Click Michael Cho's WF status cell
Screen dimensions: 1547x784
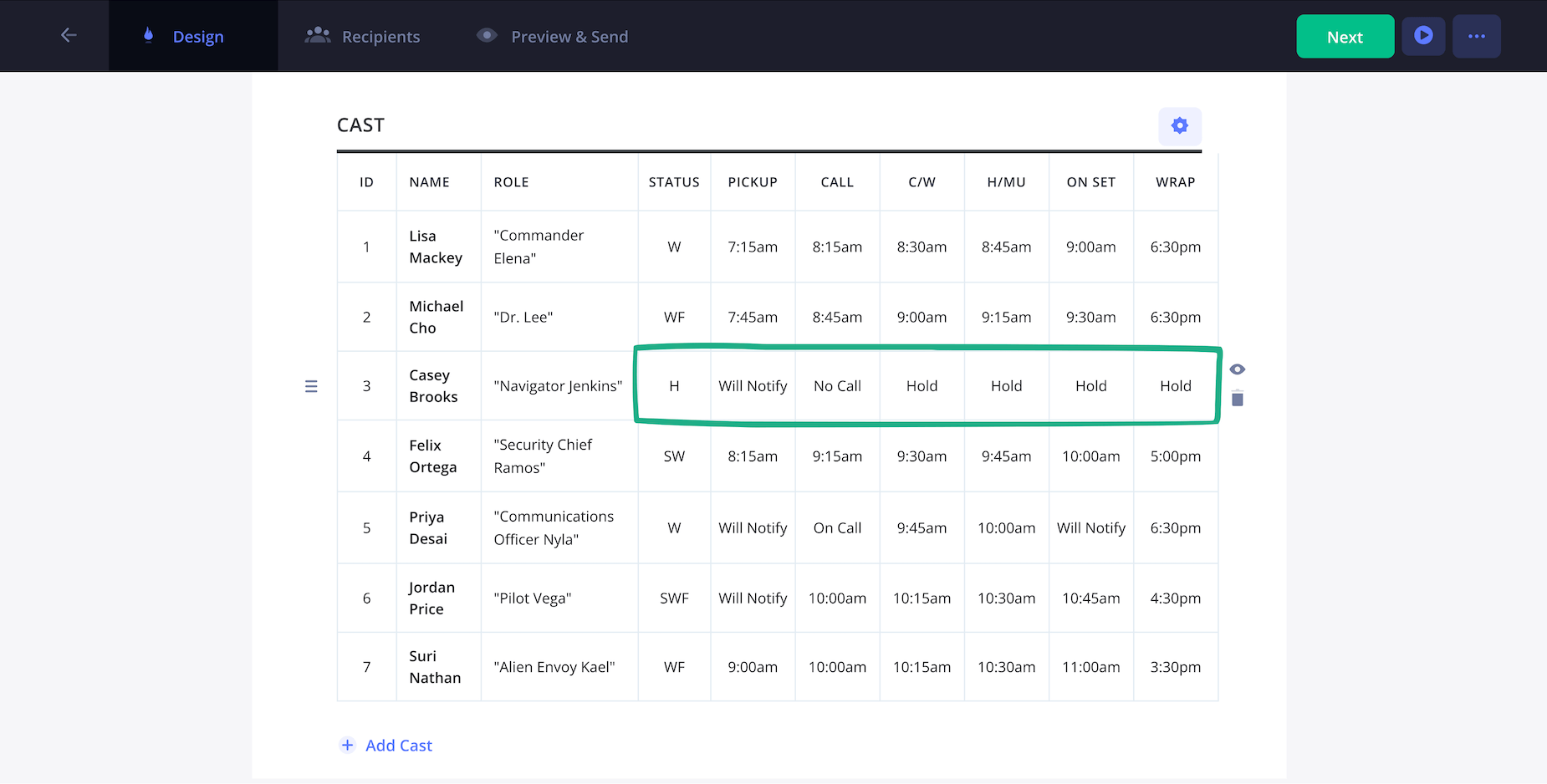click(x=674, y=318)
